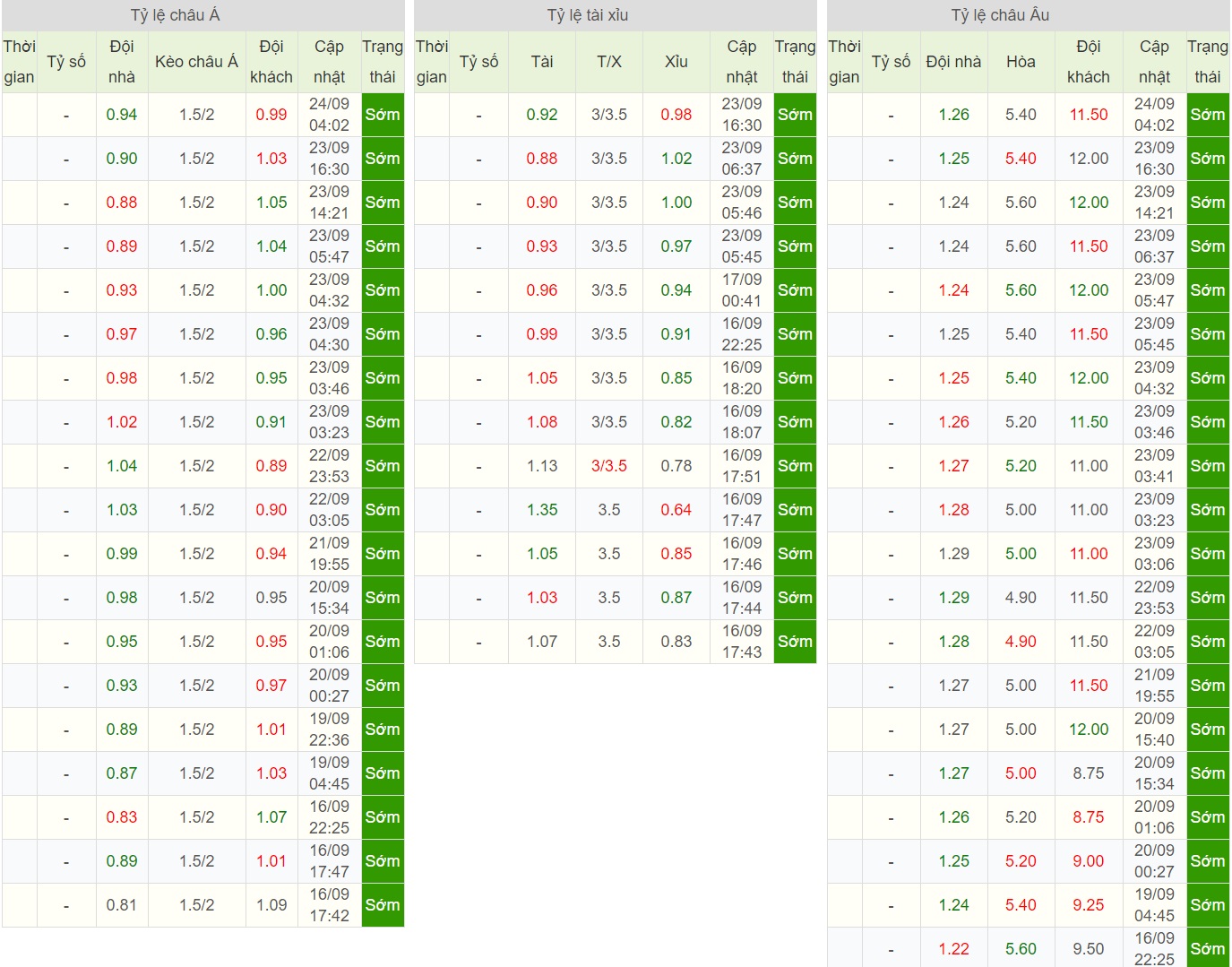Viewport: 1232px width, 967px height.
Task: Click over/under update time 16/09 17:43
Action: pos(742,642)
